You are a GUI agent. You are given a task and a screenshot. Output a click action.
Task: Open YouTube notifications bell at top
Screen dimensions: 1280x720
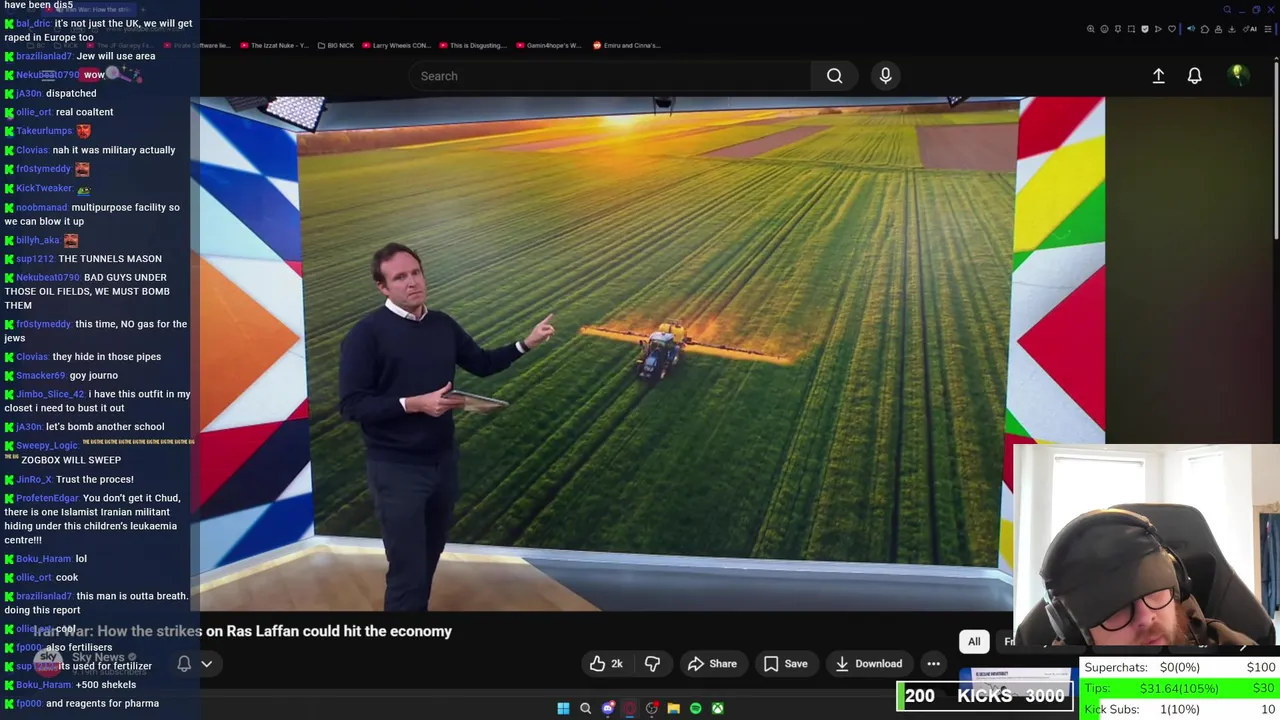click(1194, 76)
